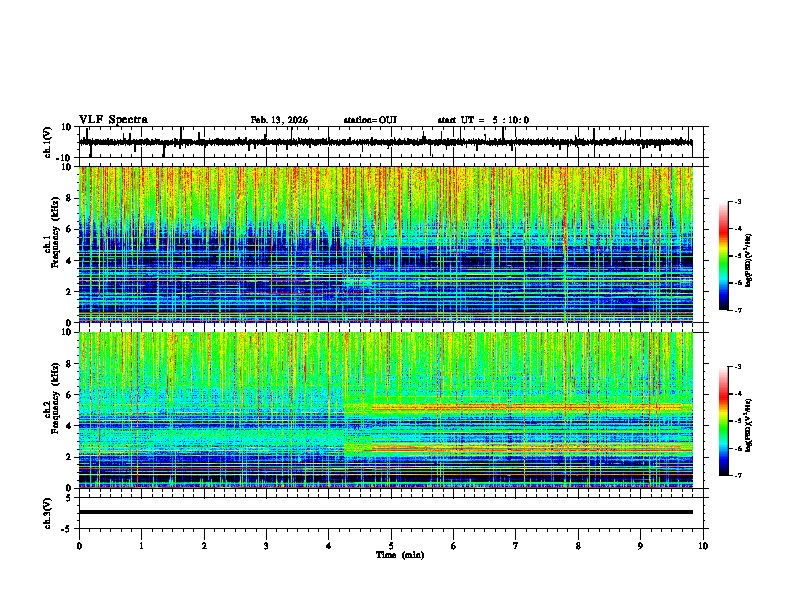Click the "-7" label on the ch.2 colorbar
This screenshot has width=792, height=612.
click(738, 475)
